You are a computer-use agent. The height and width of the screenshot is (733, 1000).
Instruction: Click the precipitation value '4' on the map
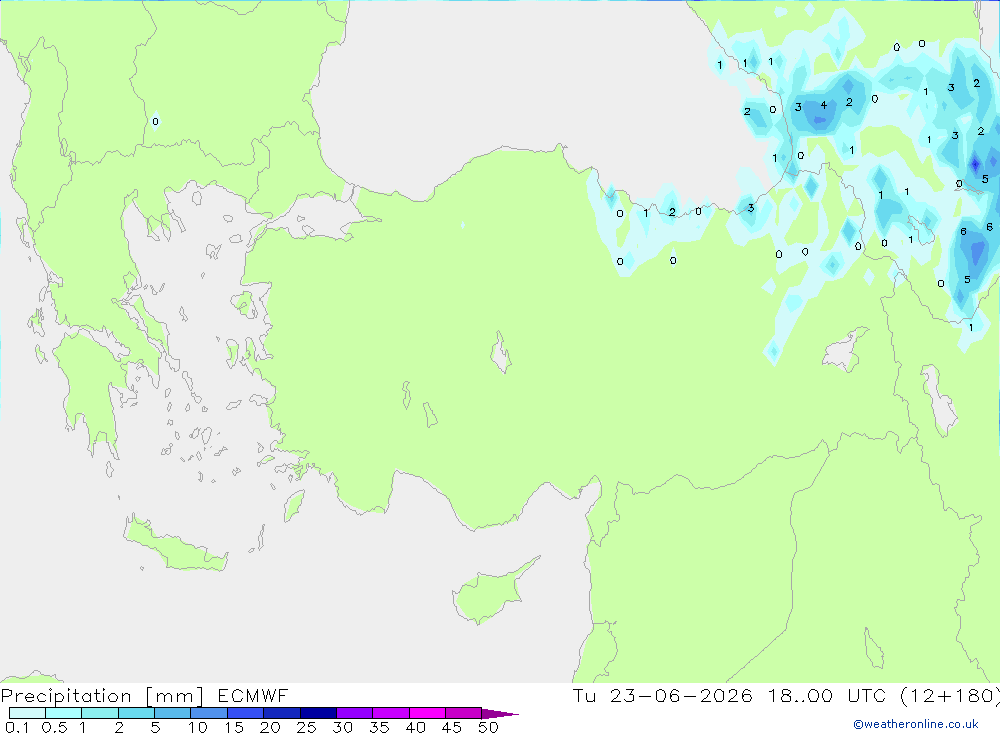(x=823, y=105)
